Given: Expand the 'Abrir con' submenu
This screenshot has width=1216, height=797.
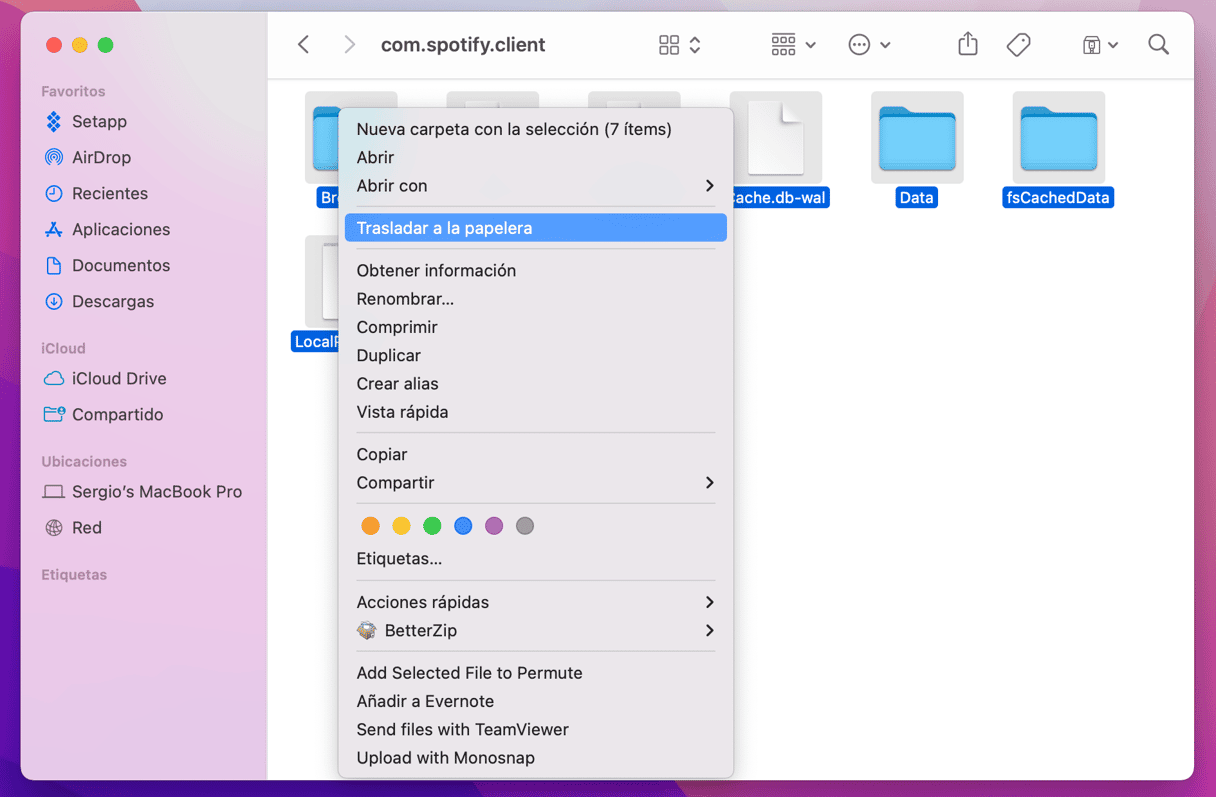Looking at the screenshot, I should pos(535,185).
